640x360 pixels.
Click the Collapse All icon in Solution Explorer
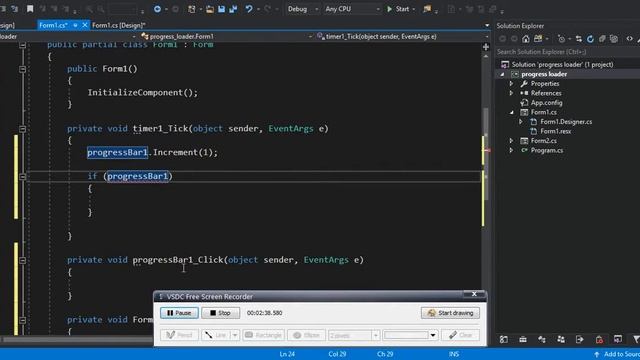click(x=602, y=39)
